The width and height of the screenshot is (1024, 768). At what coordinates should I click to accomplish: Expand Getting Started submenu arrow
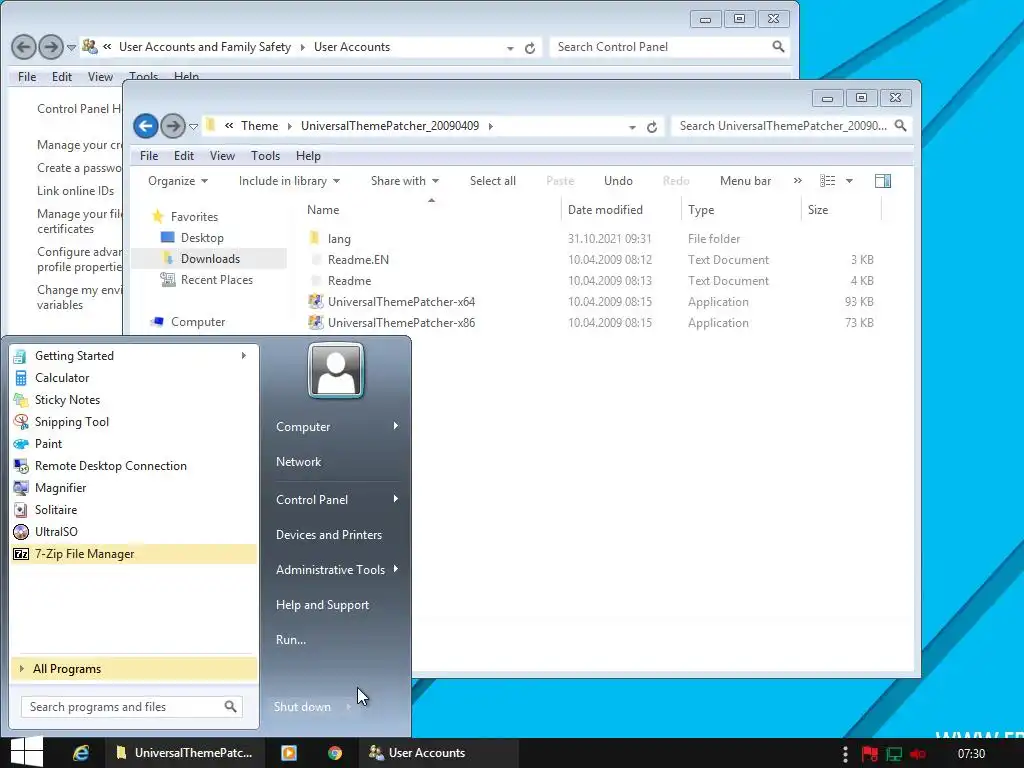click(x=244, y=356)
